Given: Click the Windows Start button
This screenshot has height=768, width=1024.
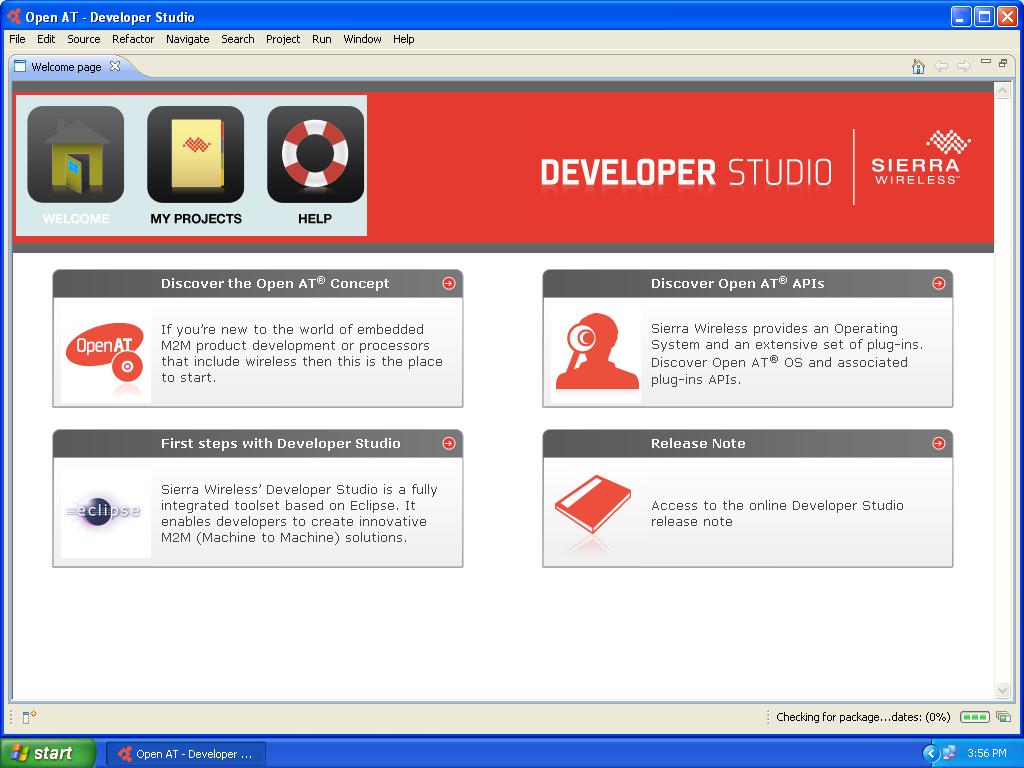Looking at the screenshot, I should pos(48,753).
